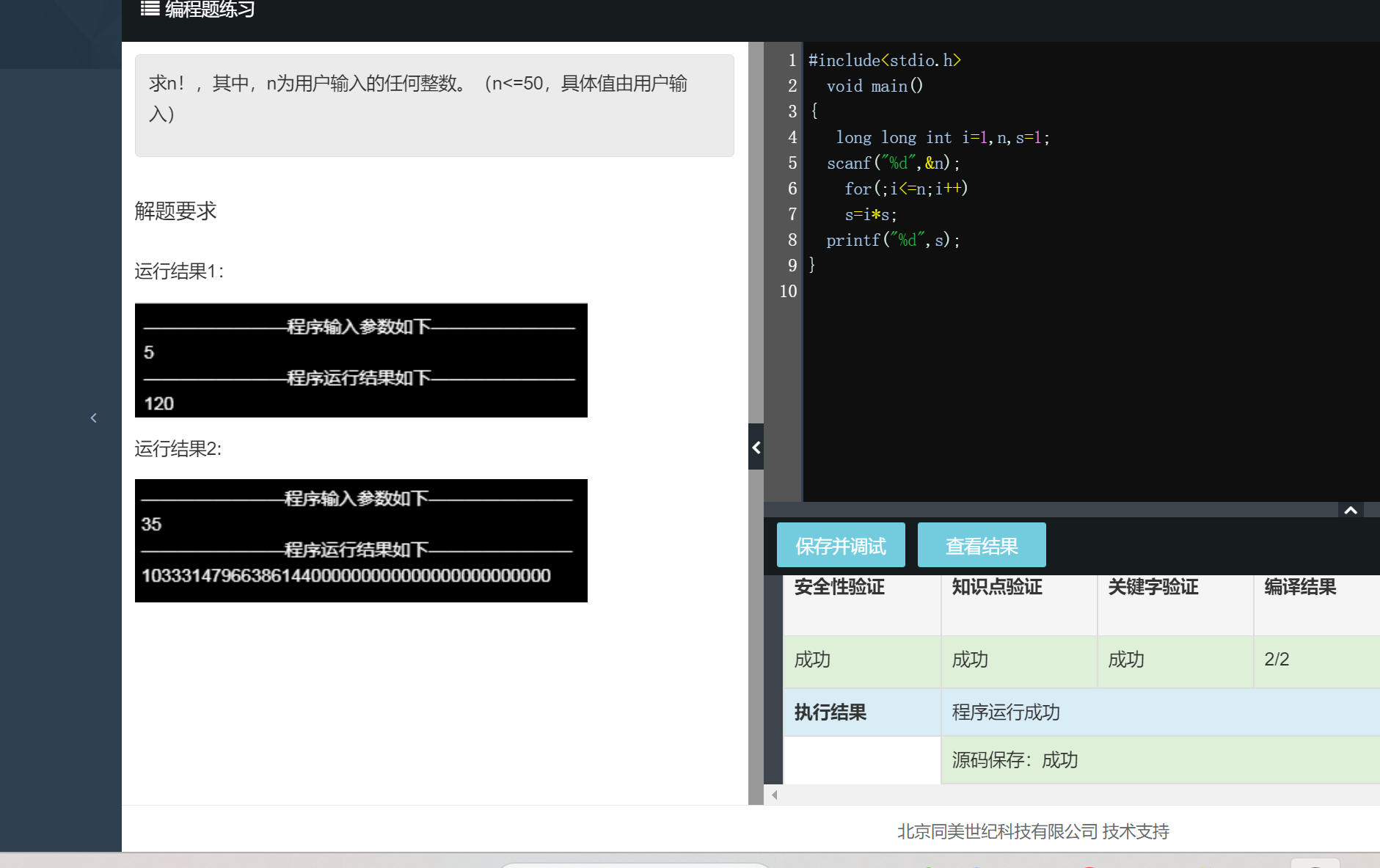Click the for loop on line 6
This screenshot has width=1380, height=868.
906,189
